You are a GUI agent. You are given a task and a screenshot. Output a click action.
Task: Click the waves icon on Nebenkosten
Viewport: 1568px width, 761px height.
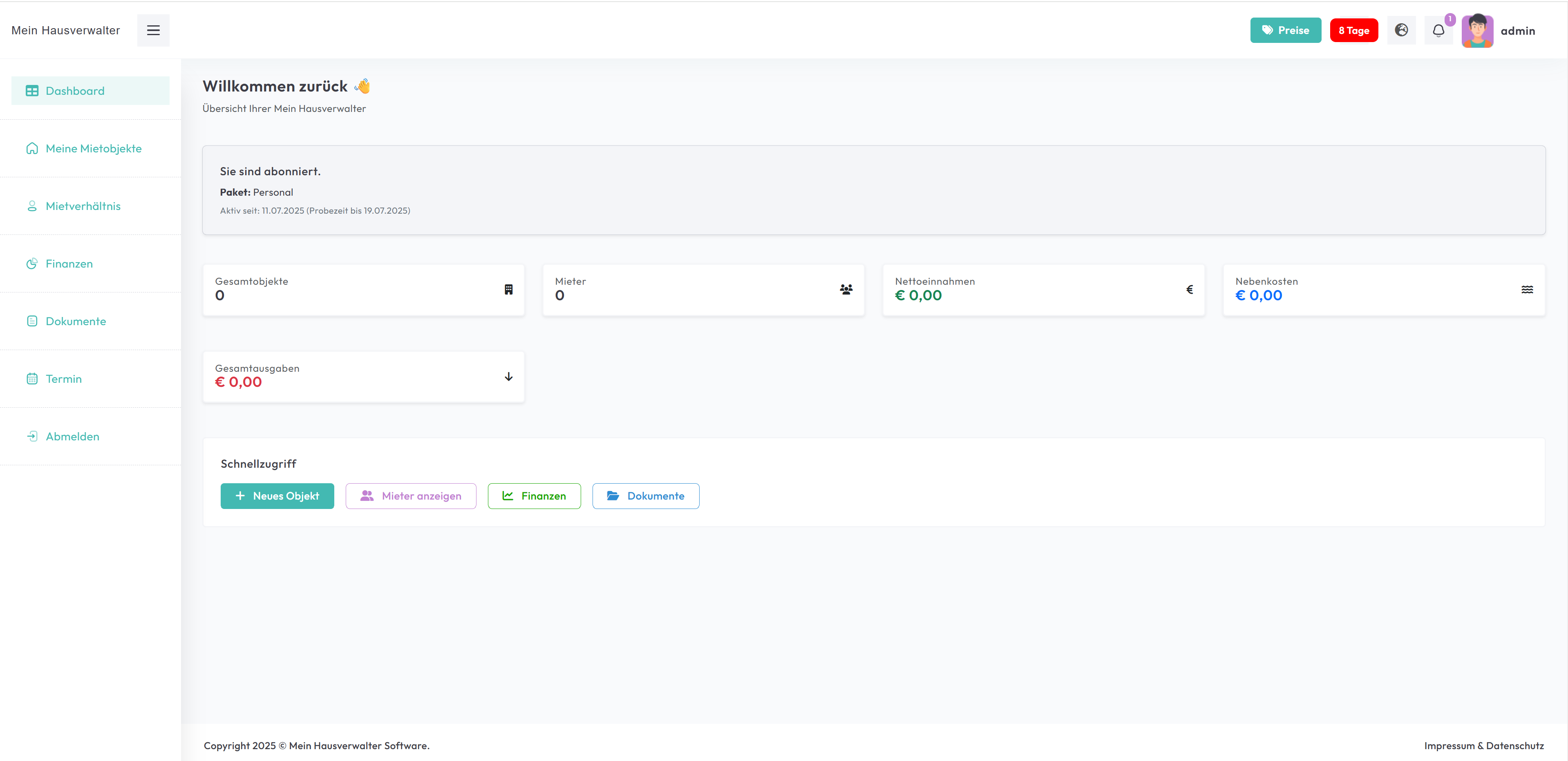[x=1527, y=290]
